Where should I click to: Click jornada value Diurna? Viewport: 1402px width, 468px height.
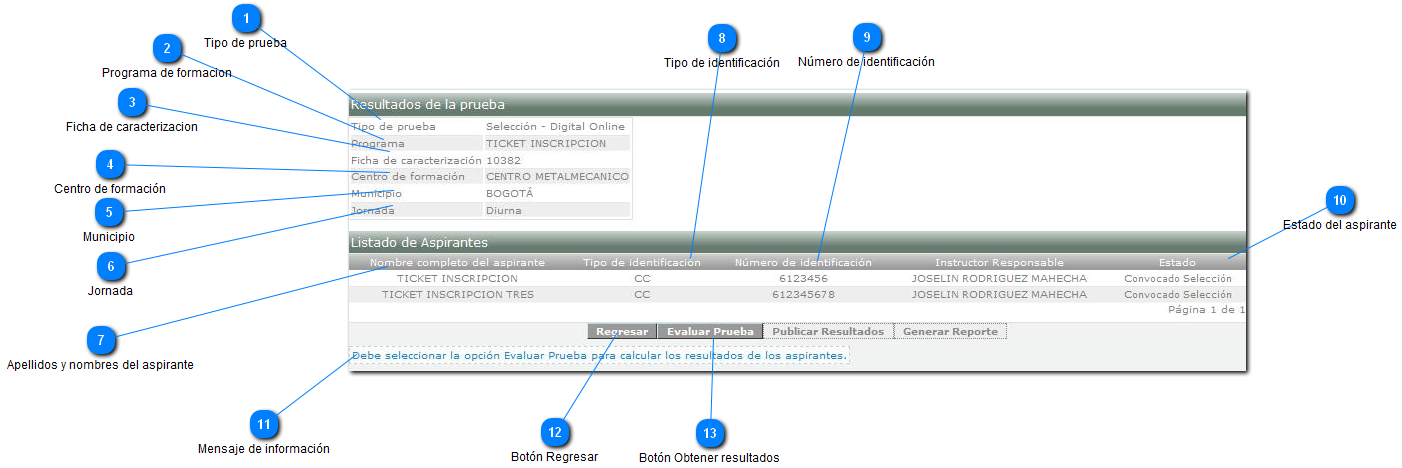coord(504,210)
